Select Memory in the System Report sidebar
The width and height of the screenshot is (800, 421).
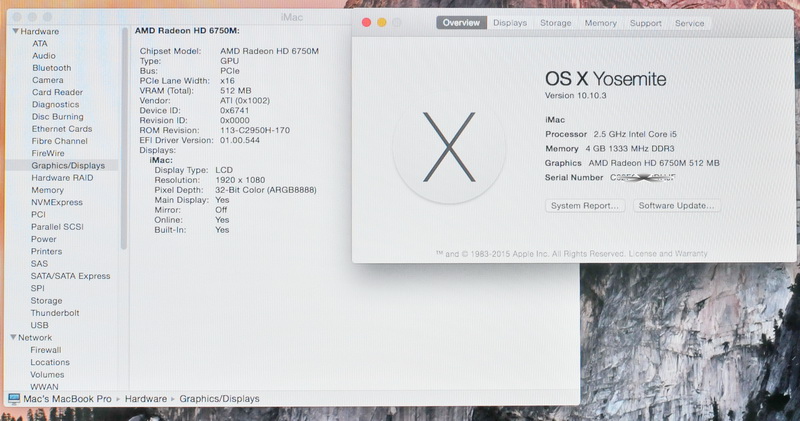(47, 190)
